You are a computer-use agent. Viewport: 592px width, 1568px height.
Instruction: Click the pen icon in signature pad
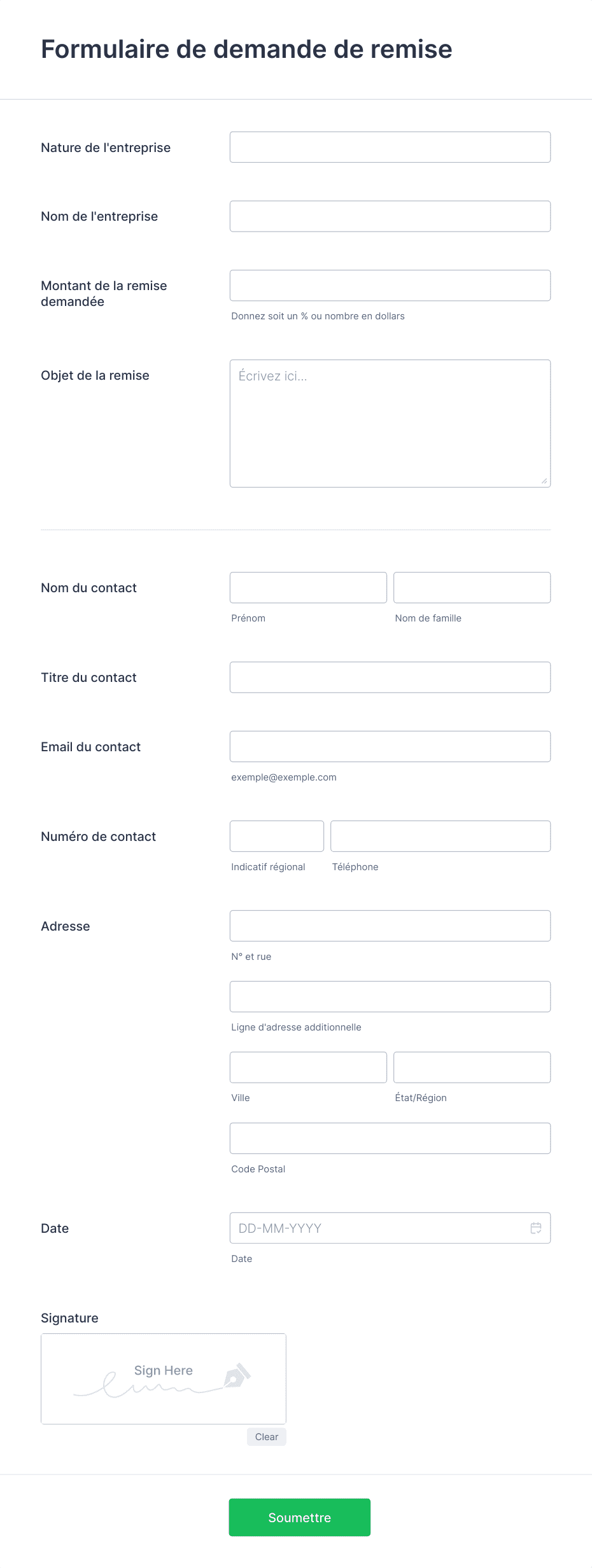tap(237, 1375)
